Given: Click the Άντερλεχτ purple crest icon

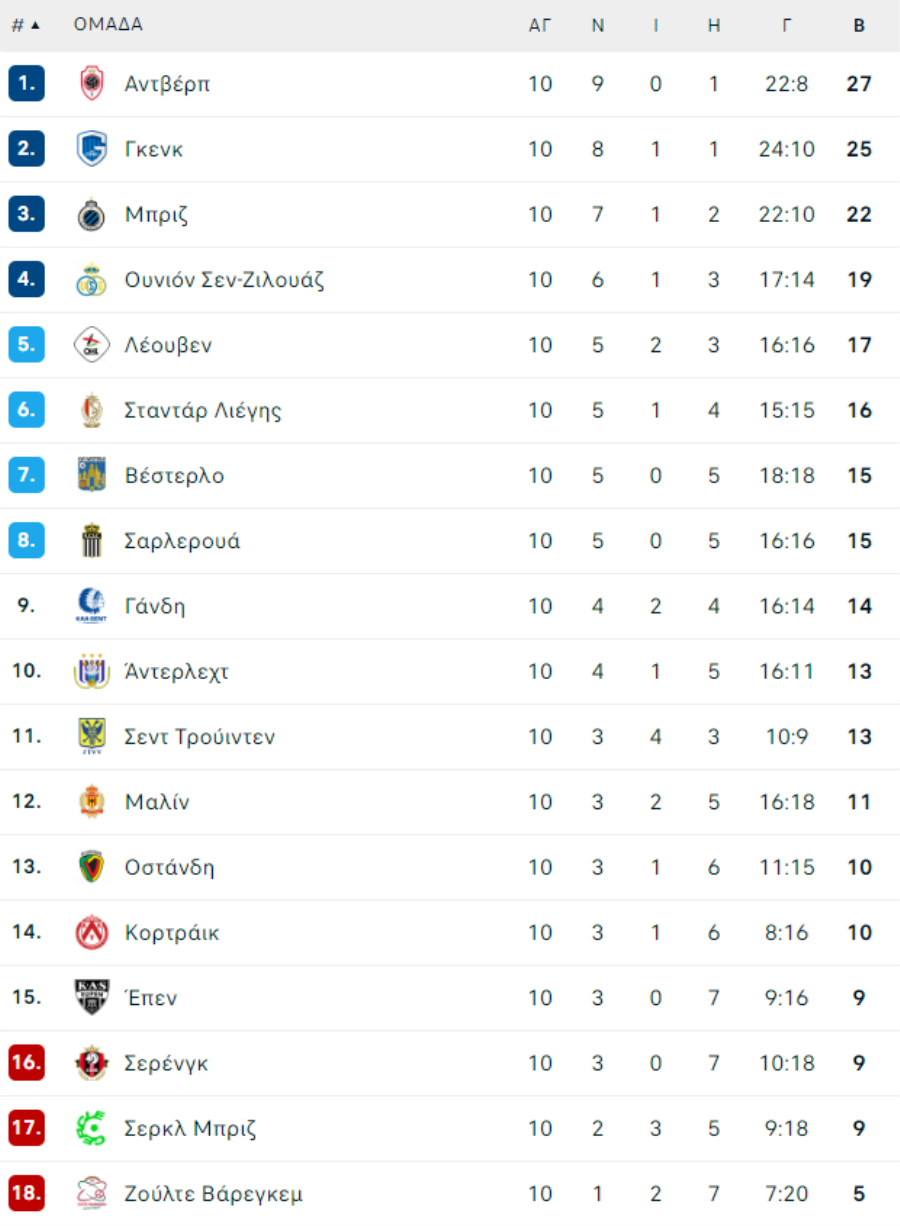Looking at the screenshot, I should click(x=92, y=671).
